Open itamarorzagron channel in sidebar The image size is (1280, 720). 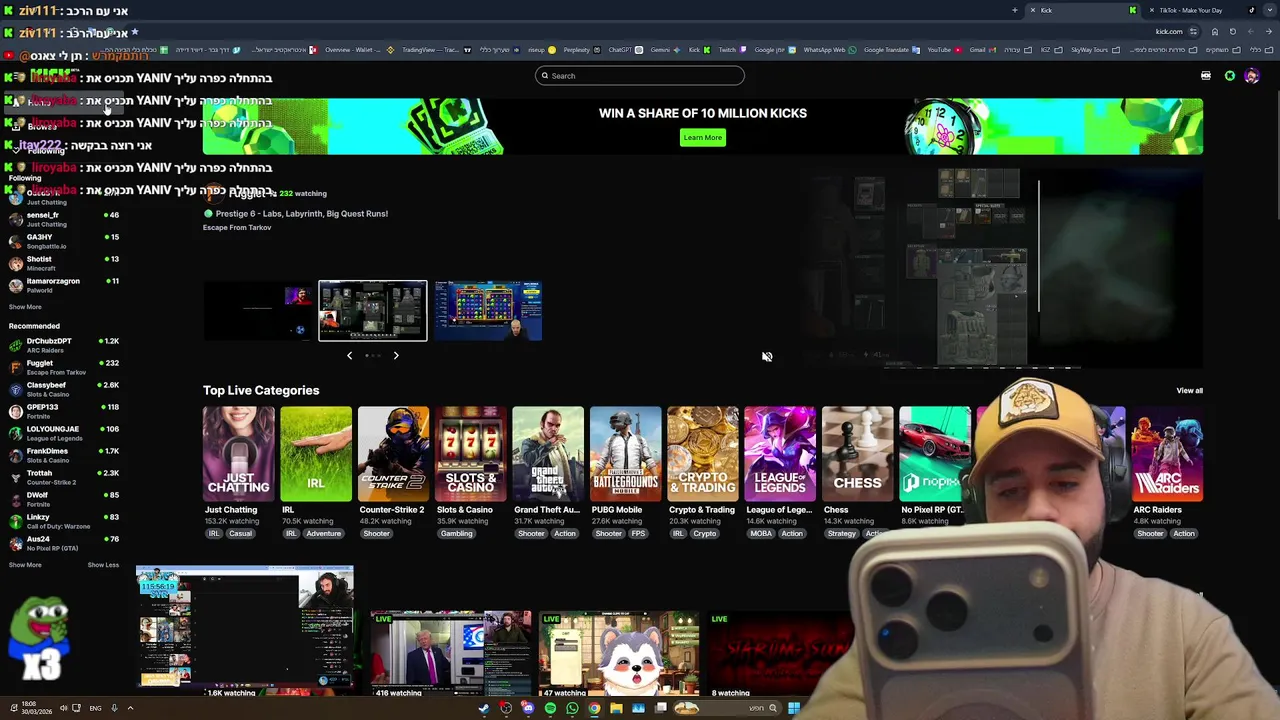[x=64, y=285]
